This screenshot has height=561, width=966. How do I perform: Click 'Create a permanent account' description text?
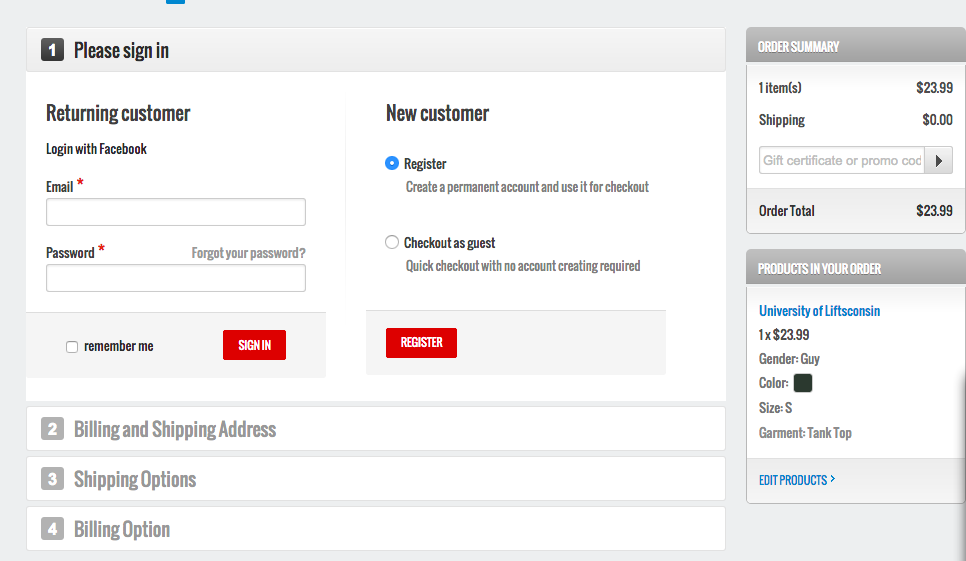(x=527, y=187)
